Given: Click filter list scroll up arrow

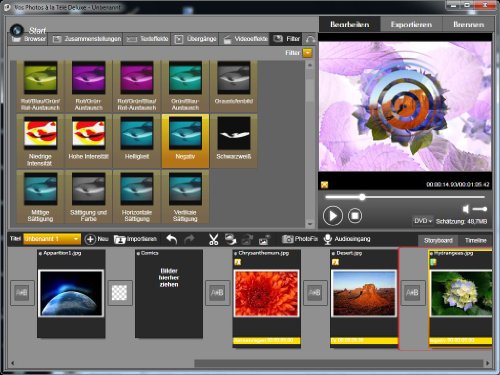Looking at the screenshot, I should tap(310, 65).
